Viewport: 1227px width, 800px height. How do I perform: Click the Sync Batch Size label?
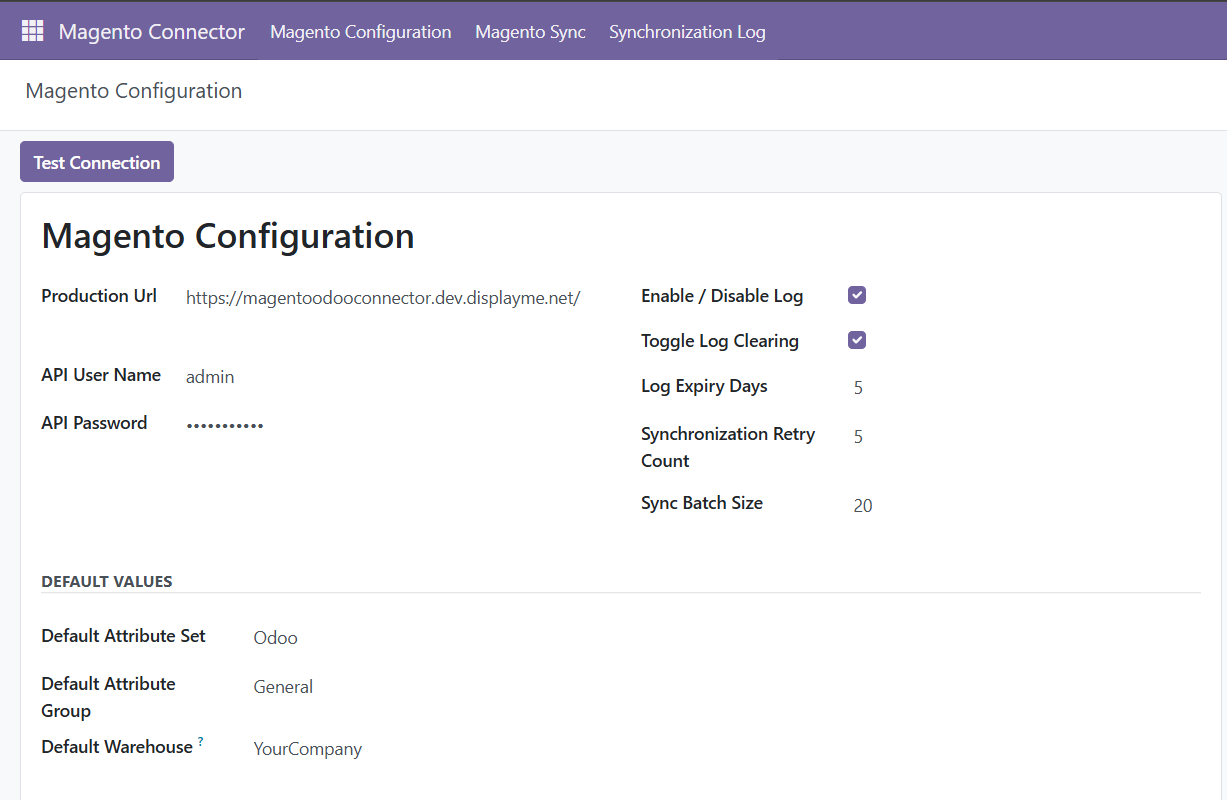point(702,503)
